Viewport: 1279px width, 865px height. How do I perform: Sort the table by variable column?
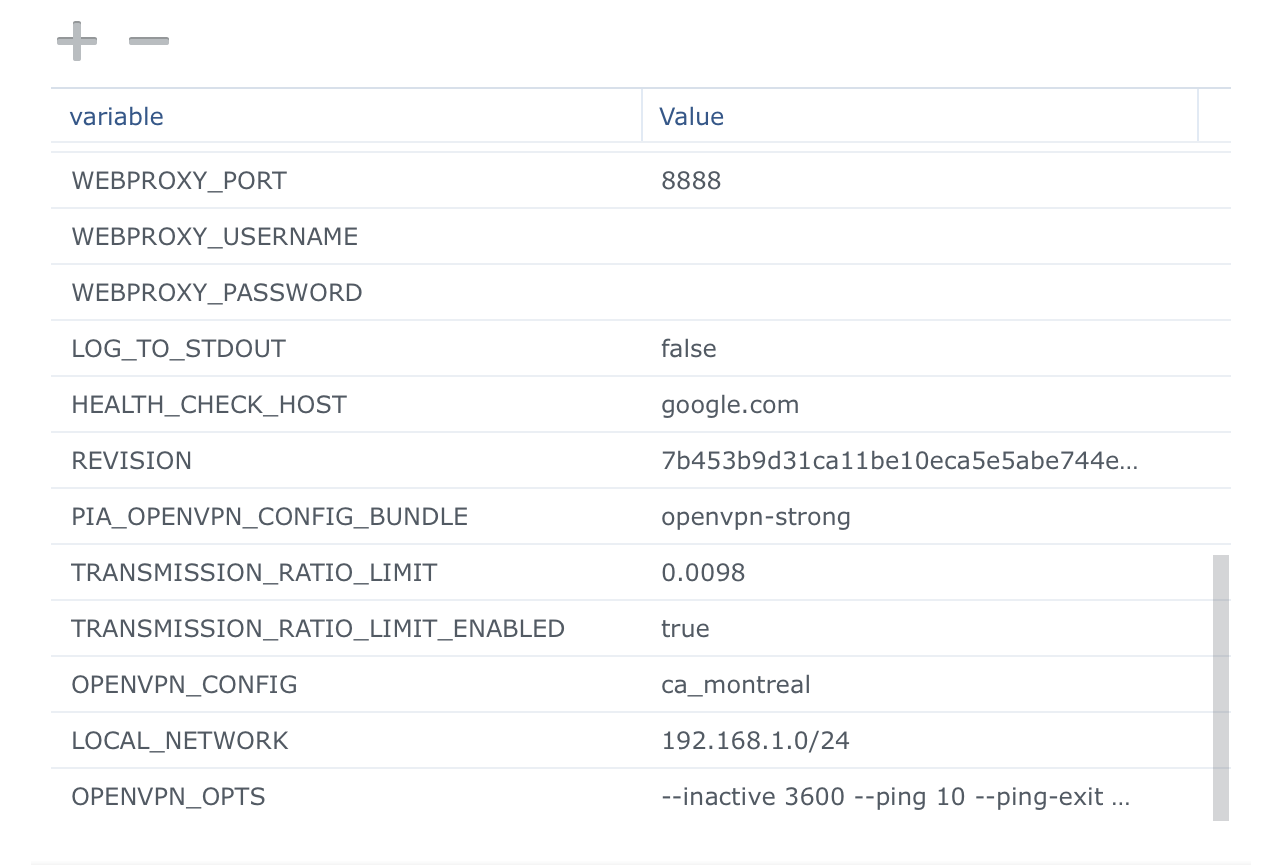(116, 116)
